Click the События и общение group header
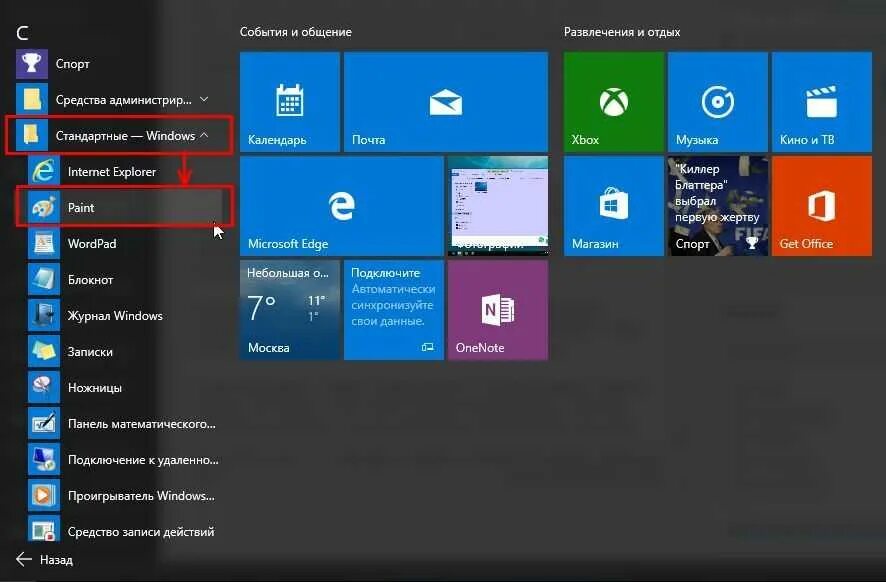 pos(296,32)
